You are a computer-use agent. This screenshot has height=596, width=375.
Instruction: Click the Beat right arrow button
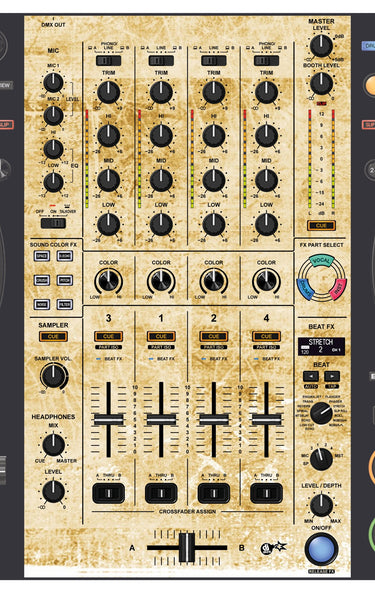[332, 376]
